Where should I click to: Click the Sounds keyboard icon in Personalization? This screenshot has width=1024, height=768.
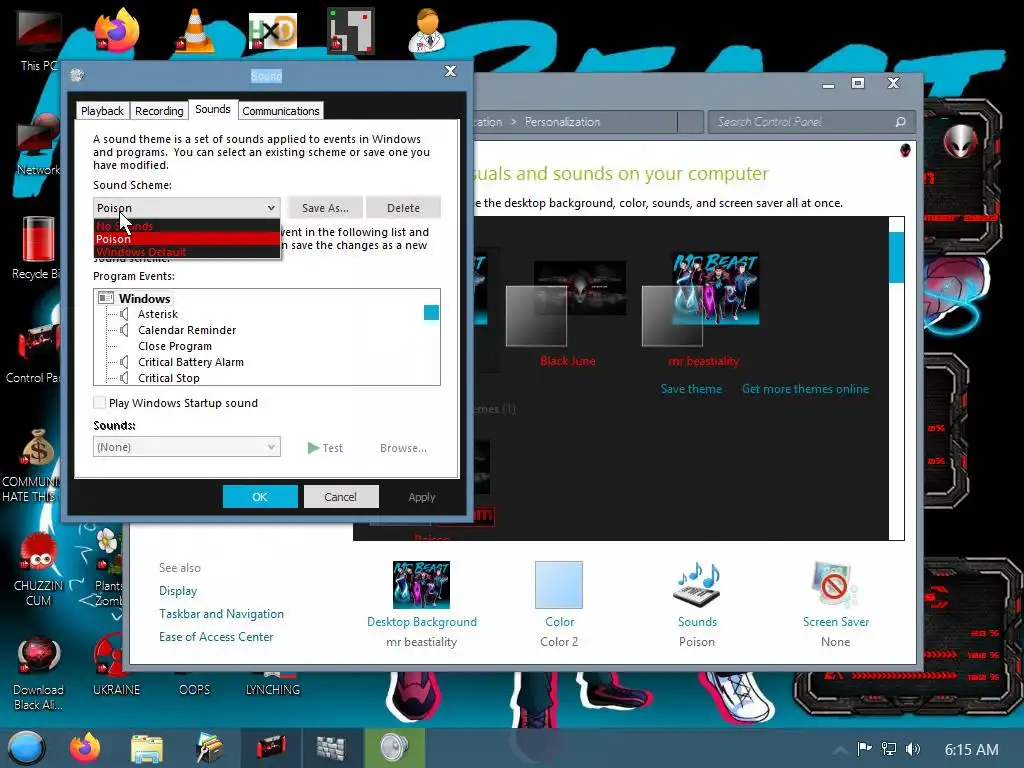(697, 584)
